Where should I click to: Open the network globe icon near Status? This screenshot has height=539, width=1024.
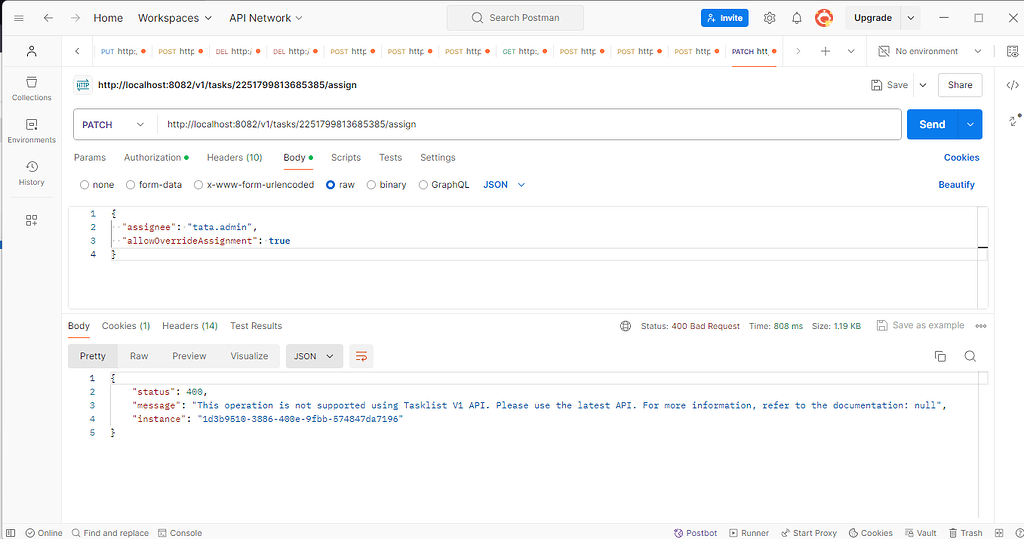626,326
